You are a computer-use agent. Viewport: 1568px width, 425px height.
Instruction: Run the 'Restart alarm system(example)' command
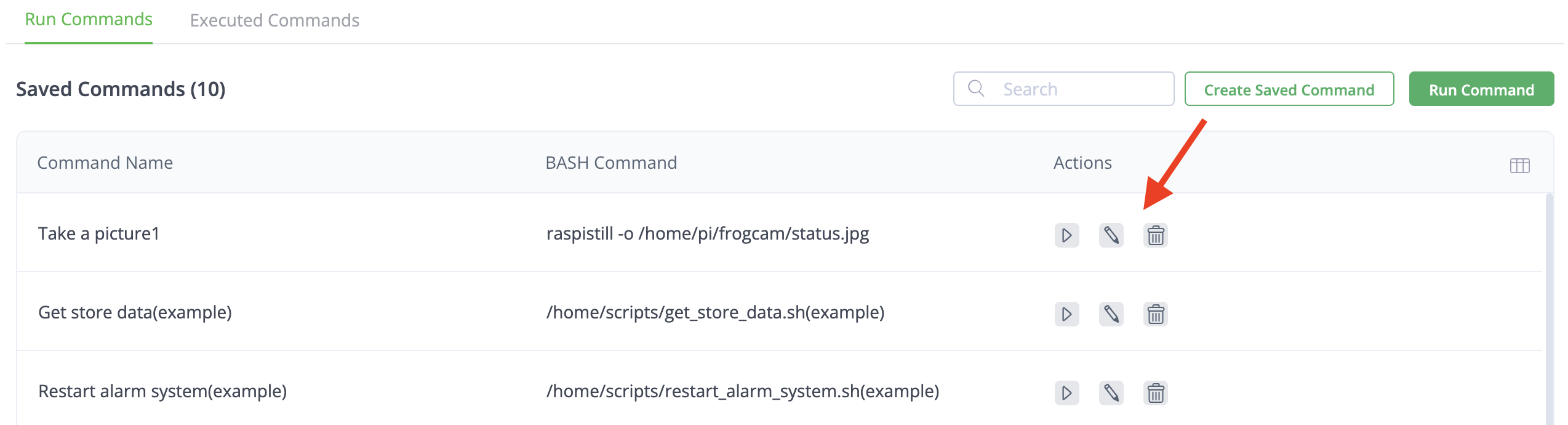1066,393
